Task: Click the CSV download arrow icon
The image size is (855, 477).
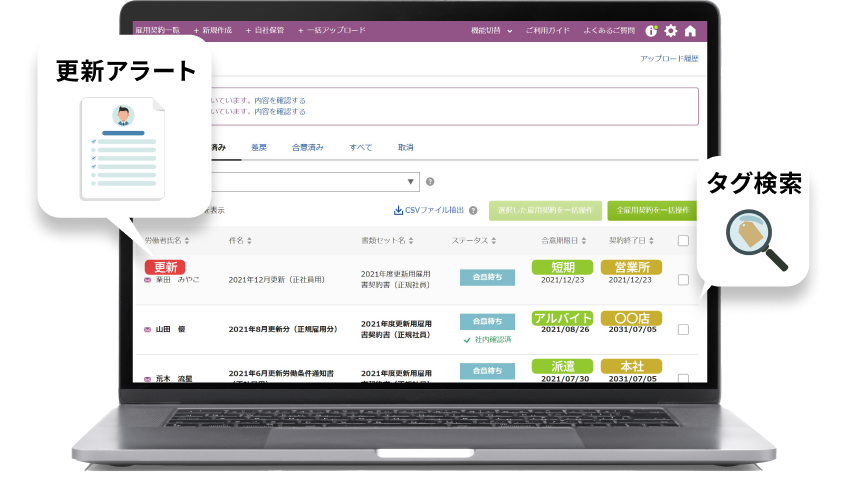Action: [399, 210]
